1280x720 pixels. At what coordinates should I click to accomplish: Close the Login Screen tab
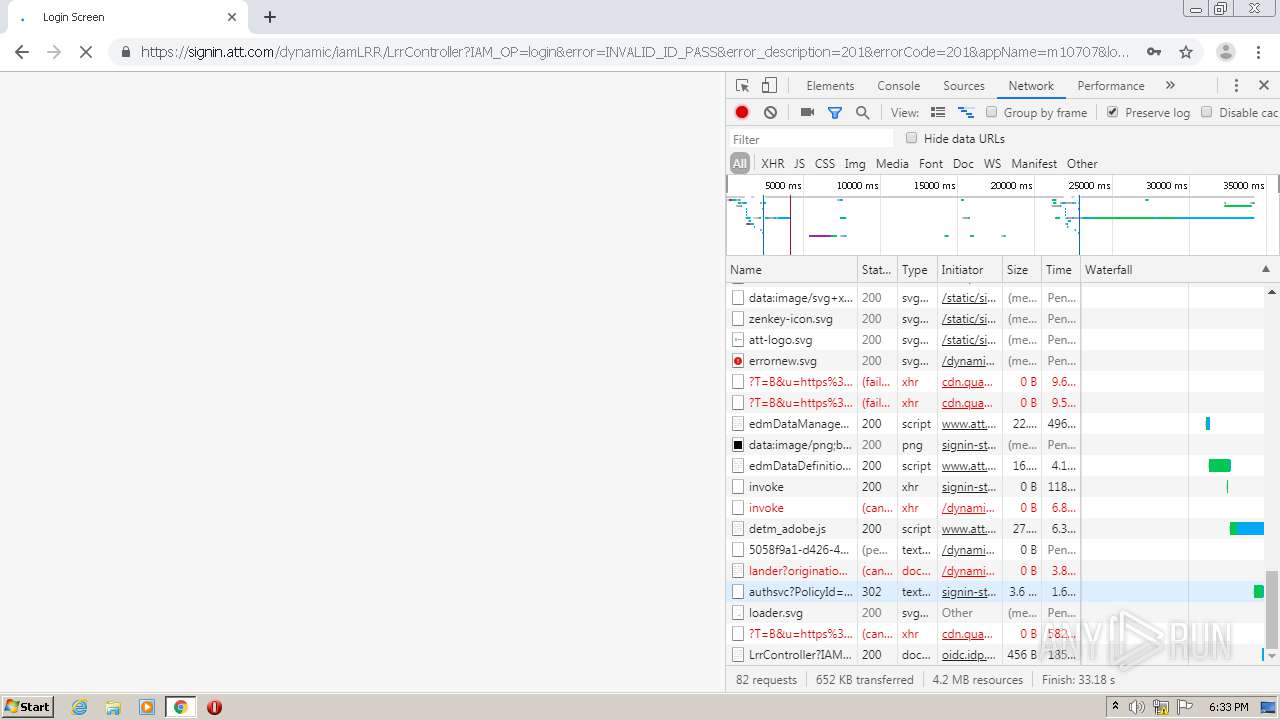click(232, 17)
